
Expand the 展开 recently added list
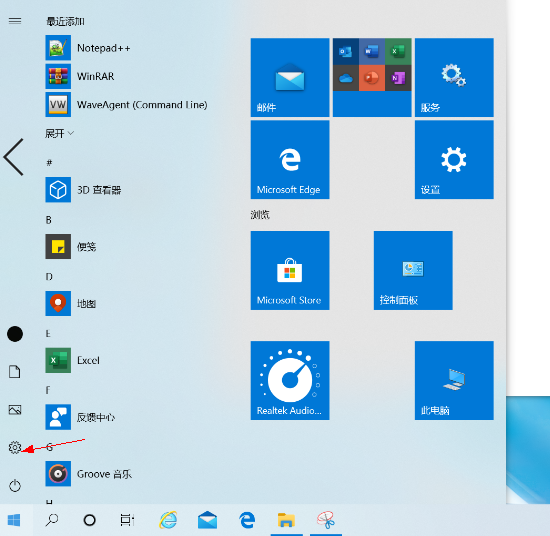59,133
